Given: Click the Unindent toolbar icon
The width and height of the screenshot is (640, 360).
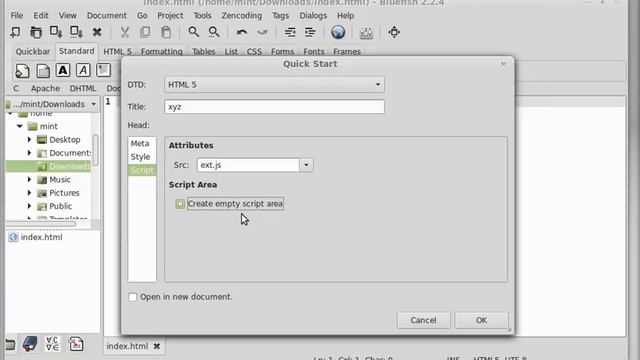Looking at the screenshot, I should click(x=290, y=32).
